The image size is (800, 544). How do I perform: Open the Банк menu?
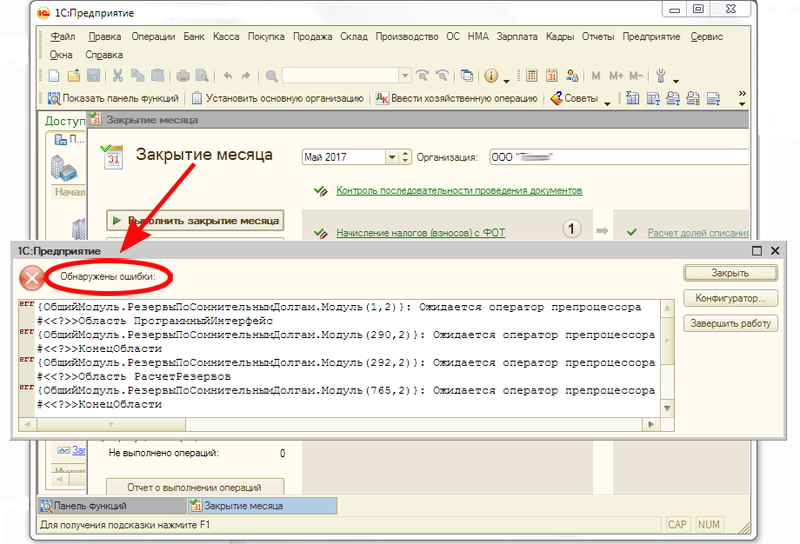pos(194,37)
